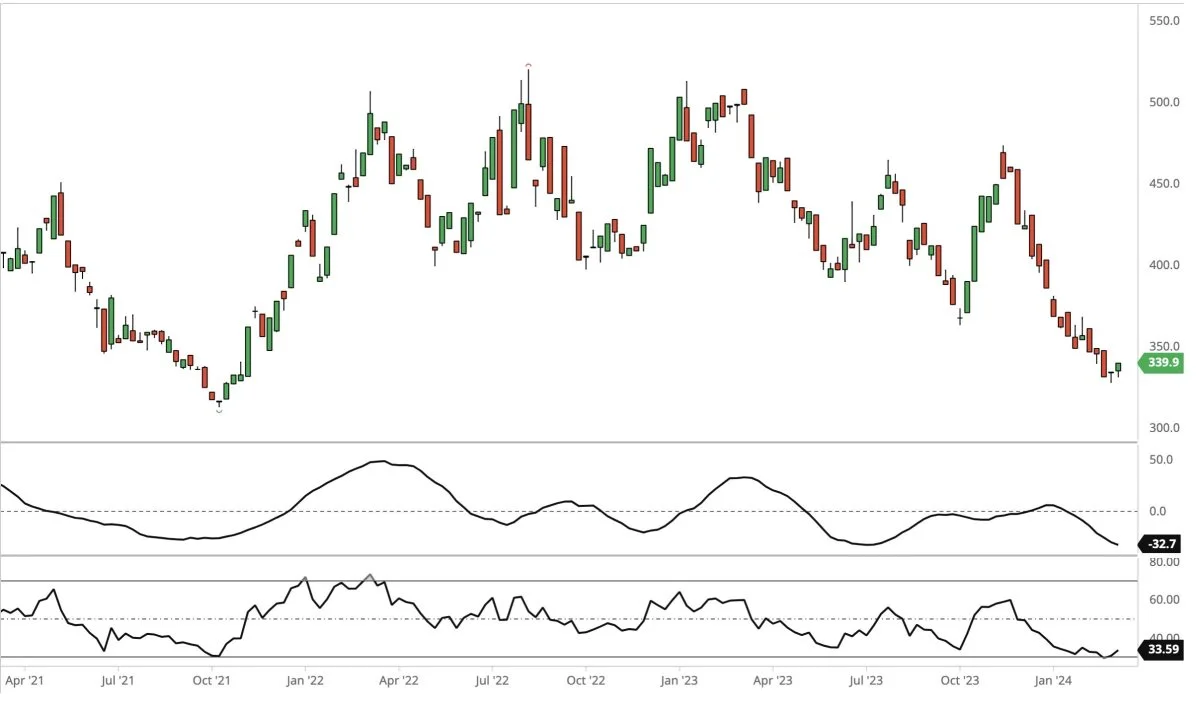This screenshot has width=1200, height=704.
Task: Select the Jul '21 date label
Action: 118,681
